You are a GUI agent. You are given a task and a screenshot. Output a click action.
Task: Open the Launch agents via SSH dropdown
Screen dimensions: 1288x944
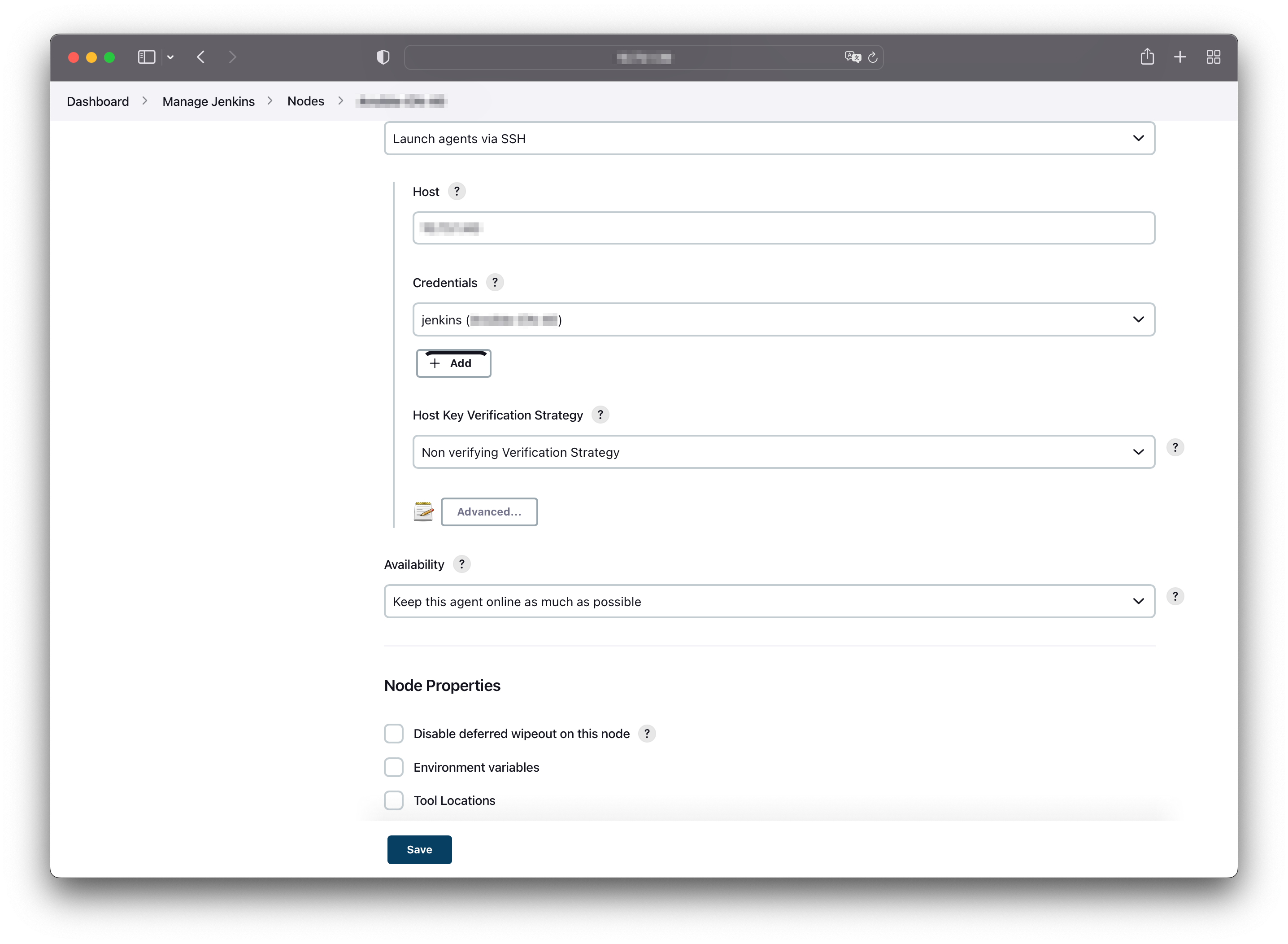769,138
